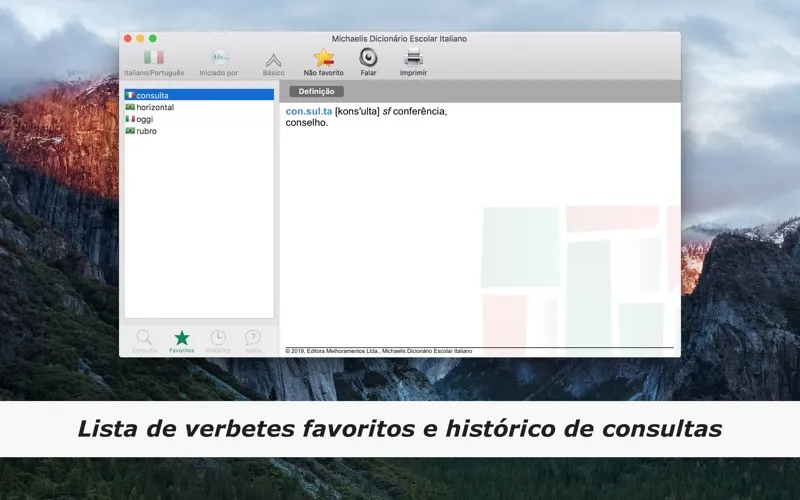The image size is (800, 500).
Task: Click the yellow minimize window button
Action: tap(140, 39)
